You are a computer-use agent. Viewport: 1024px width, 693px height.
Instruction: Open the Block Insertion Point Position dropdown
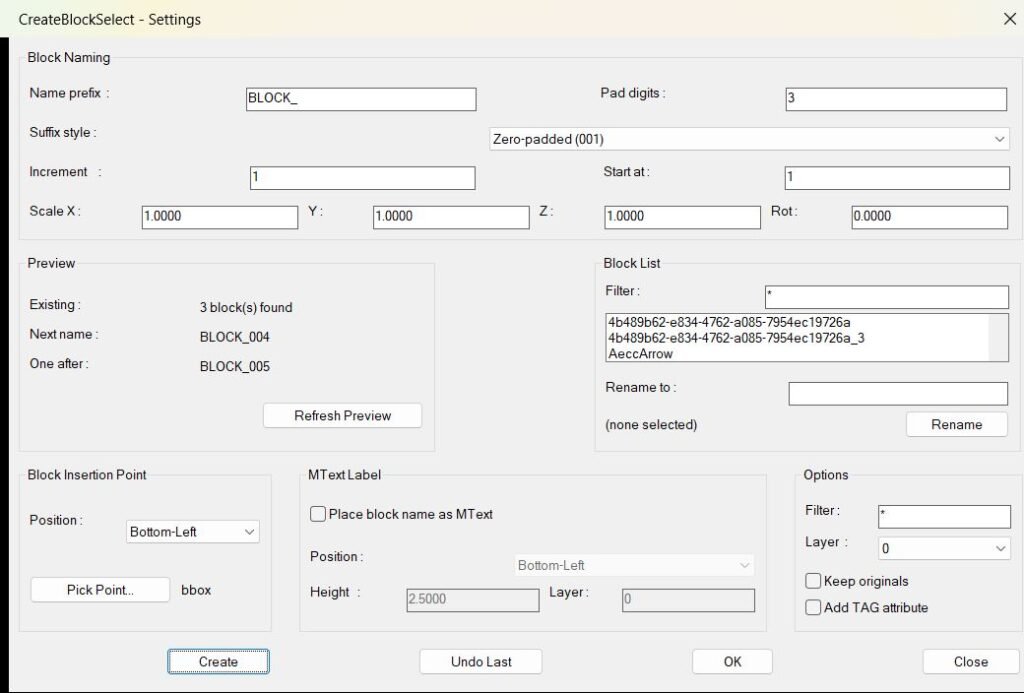pyautogui.click(x=192, y=532)
